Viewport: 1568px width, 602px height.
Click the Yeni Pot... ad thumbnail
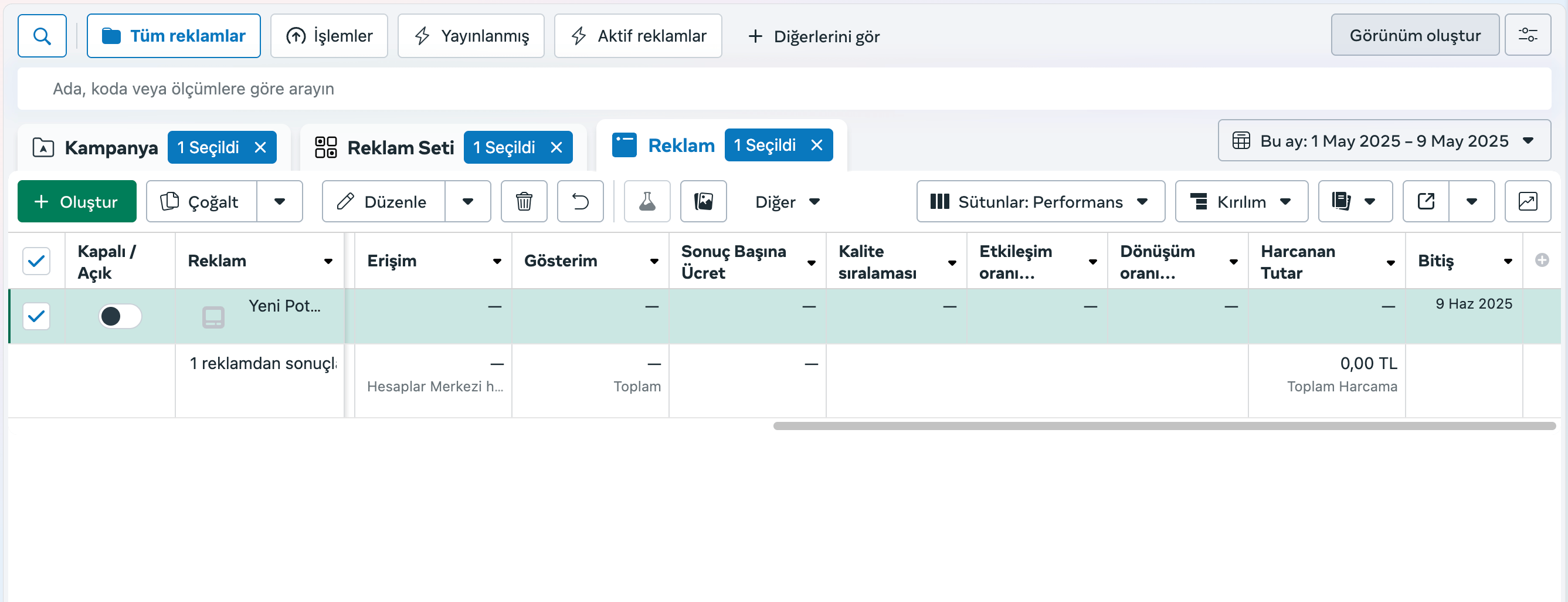tap(213, 317)
